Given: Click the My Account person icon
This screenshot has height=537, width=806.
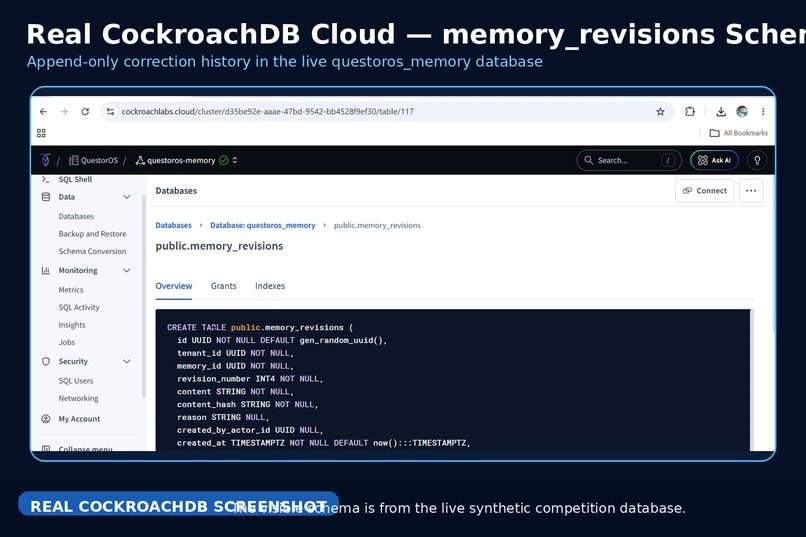Looking at the screenshot, I should pos(46,419).
